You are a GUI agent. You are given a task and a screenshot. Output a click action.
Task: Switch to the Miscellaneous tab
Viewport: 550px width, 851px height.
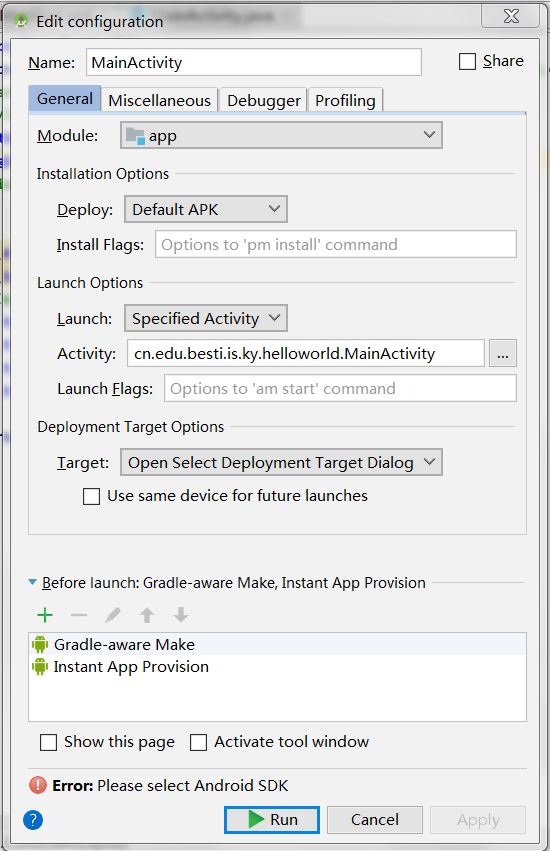pos(160,100)
